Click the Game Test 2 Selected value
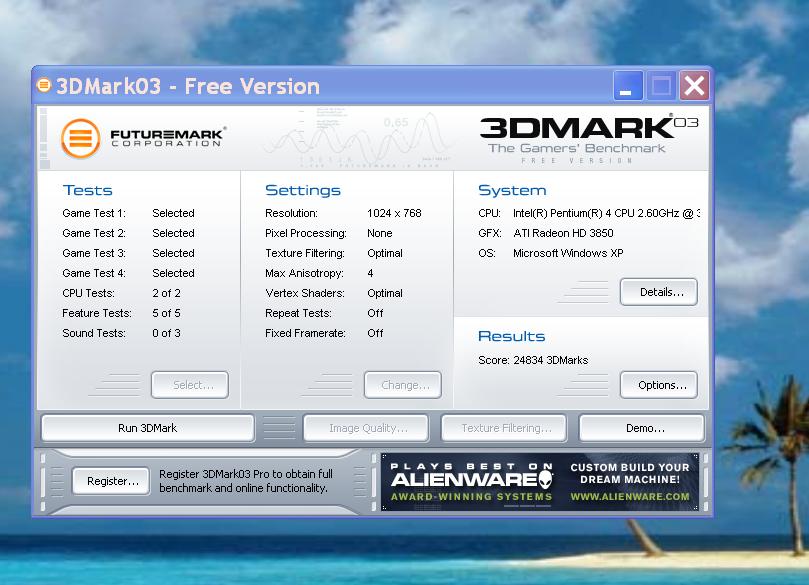Viewport: 809px width, 585px height. click(173, 233)
